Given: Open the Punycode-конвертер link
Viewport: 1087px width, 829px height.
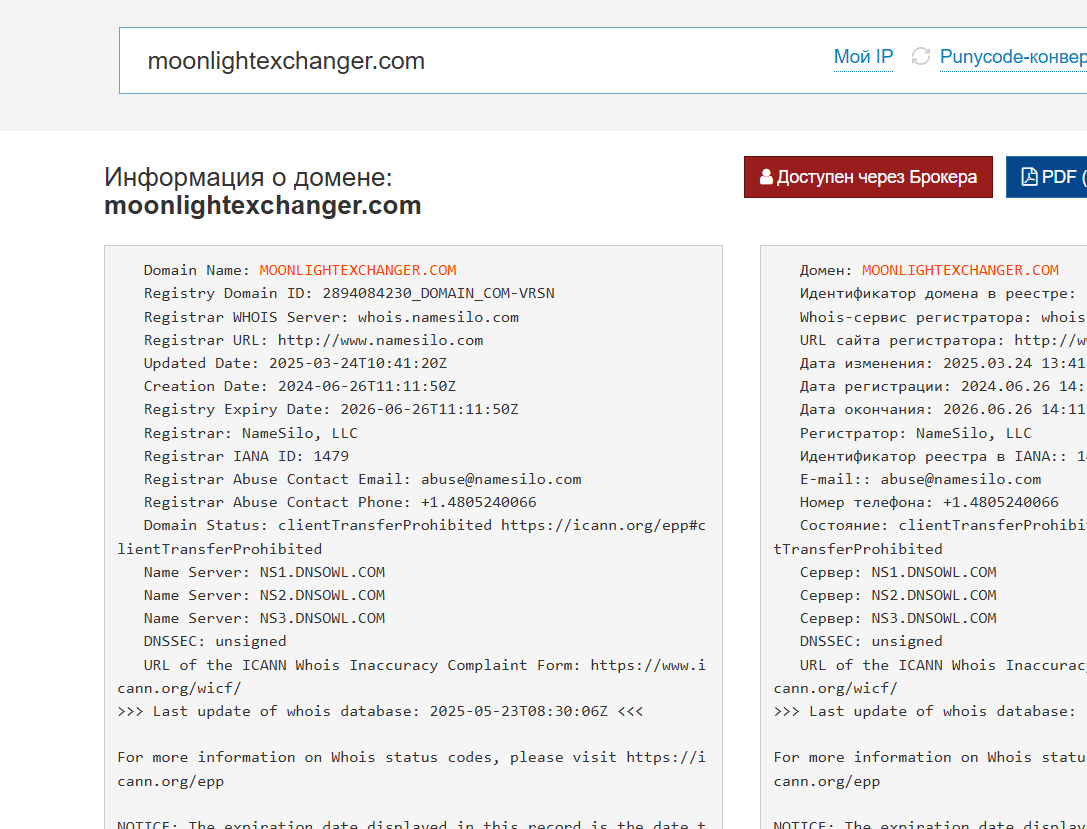Looking at the screenshot, I should click(x=1013, y=57).
